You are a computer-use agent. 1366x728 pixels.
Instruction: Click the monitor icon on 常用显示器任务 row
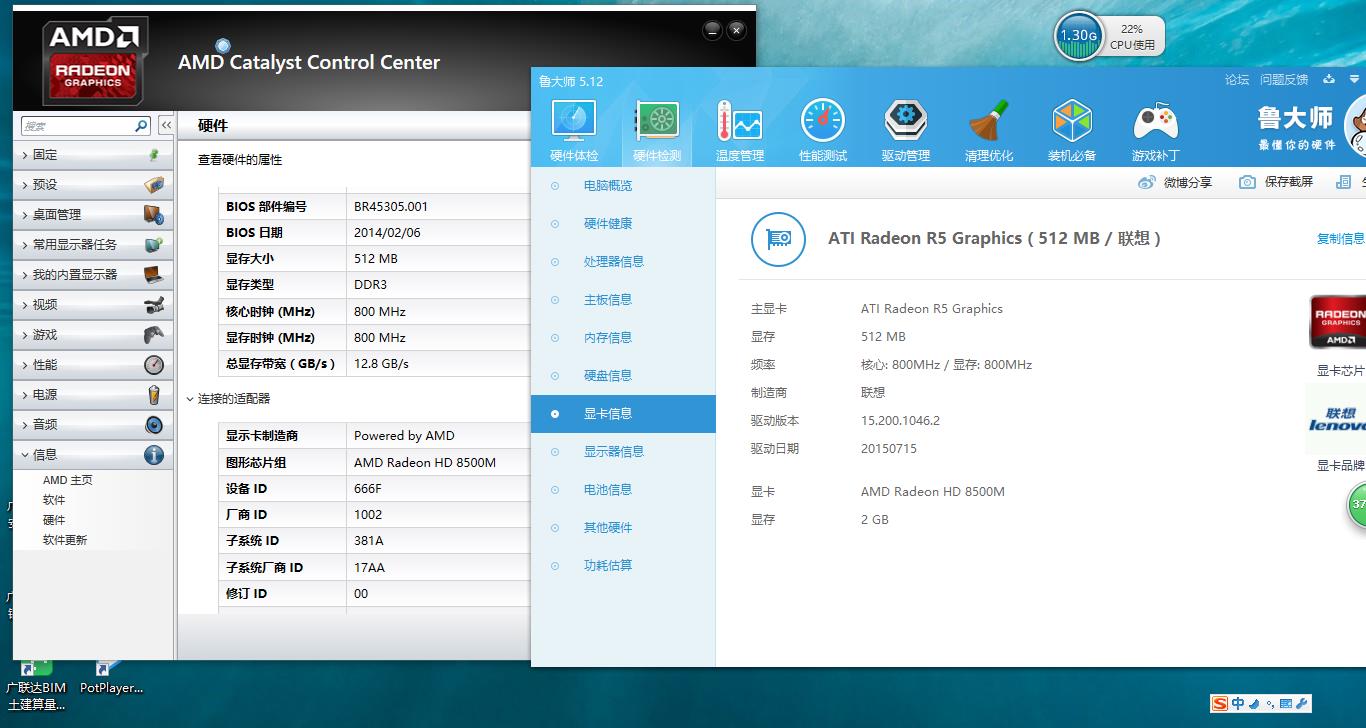(153, 245)
